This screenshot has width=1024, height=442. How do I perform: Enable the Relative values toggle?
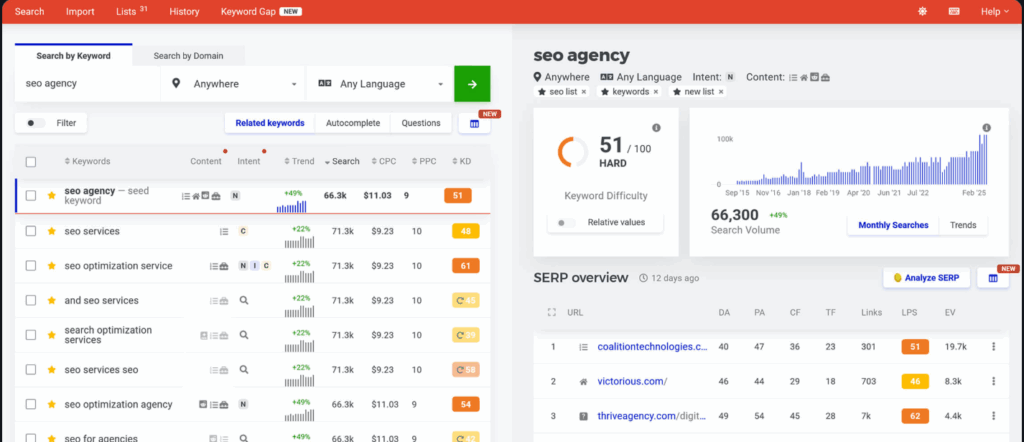(x=565, y=222)
